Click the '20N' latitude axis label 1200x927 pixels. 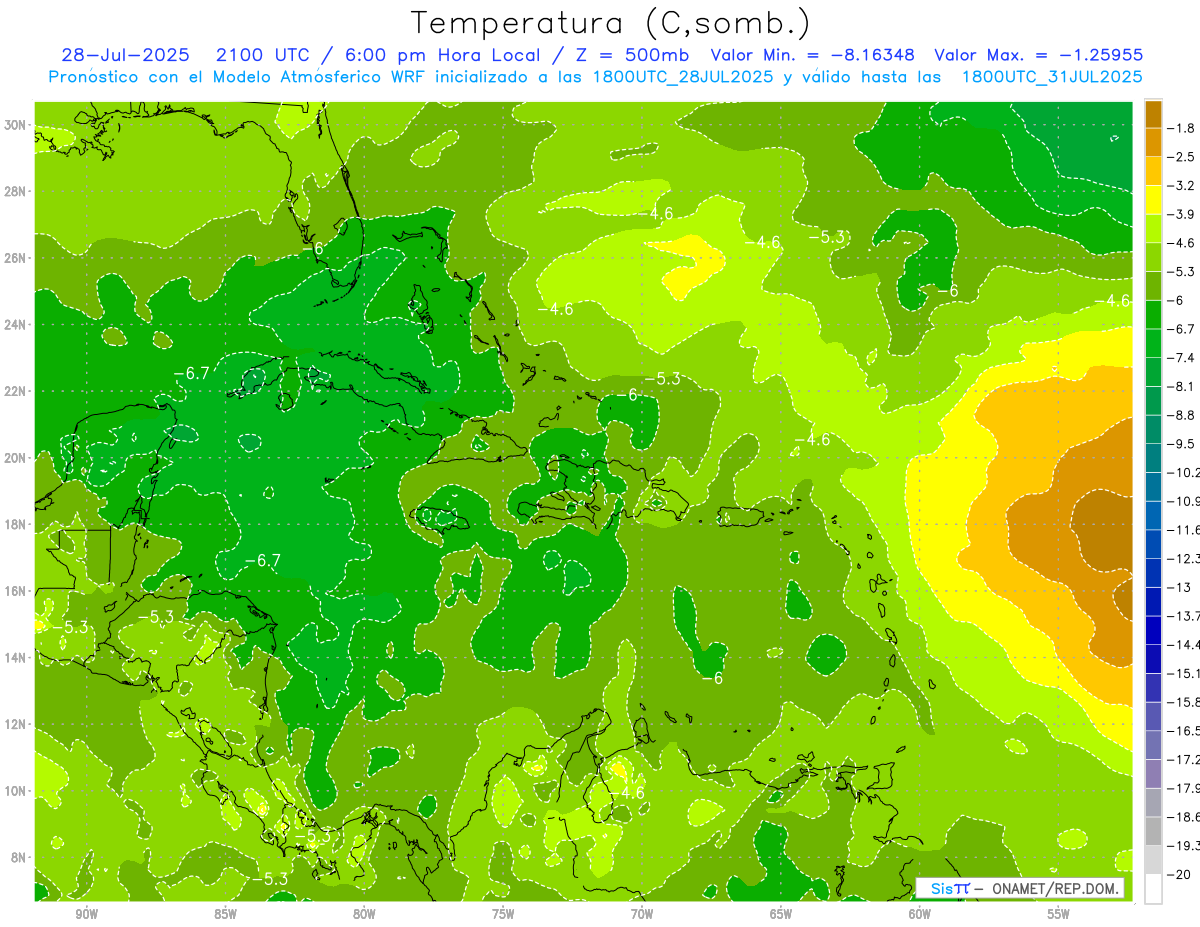pos(16,458)
